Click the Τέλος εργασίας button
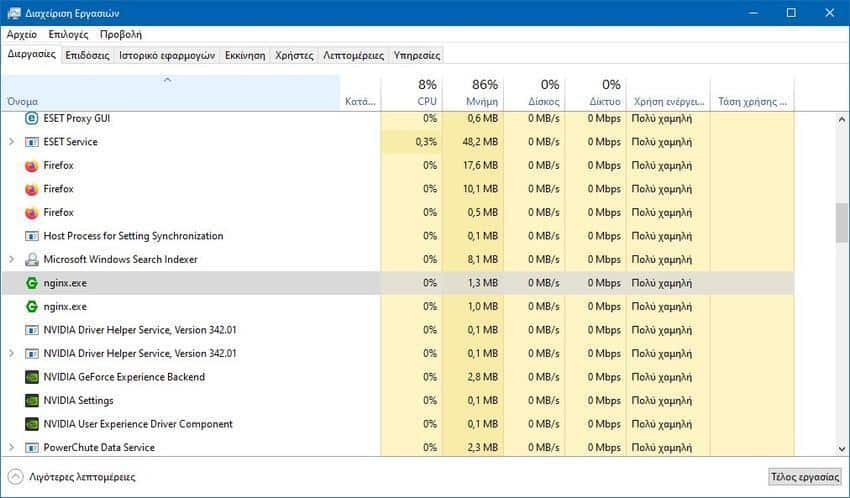This screenshot has height=498, width=850. (x=805, y=477)
